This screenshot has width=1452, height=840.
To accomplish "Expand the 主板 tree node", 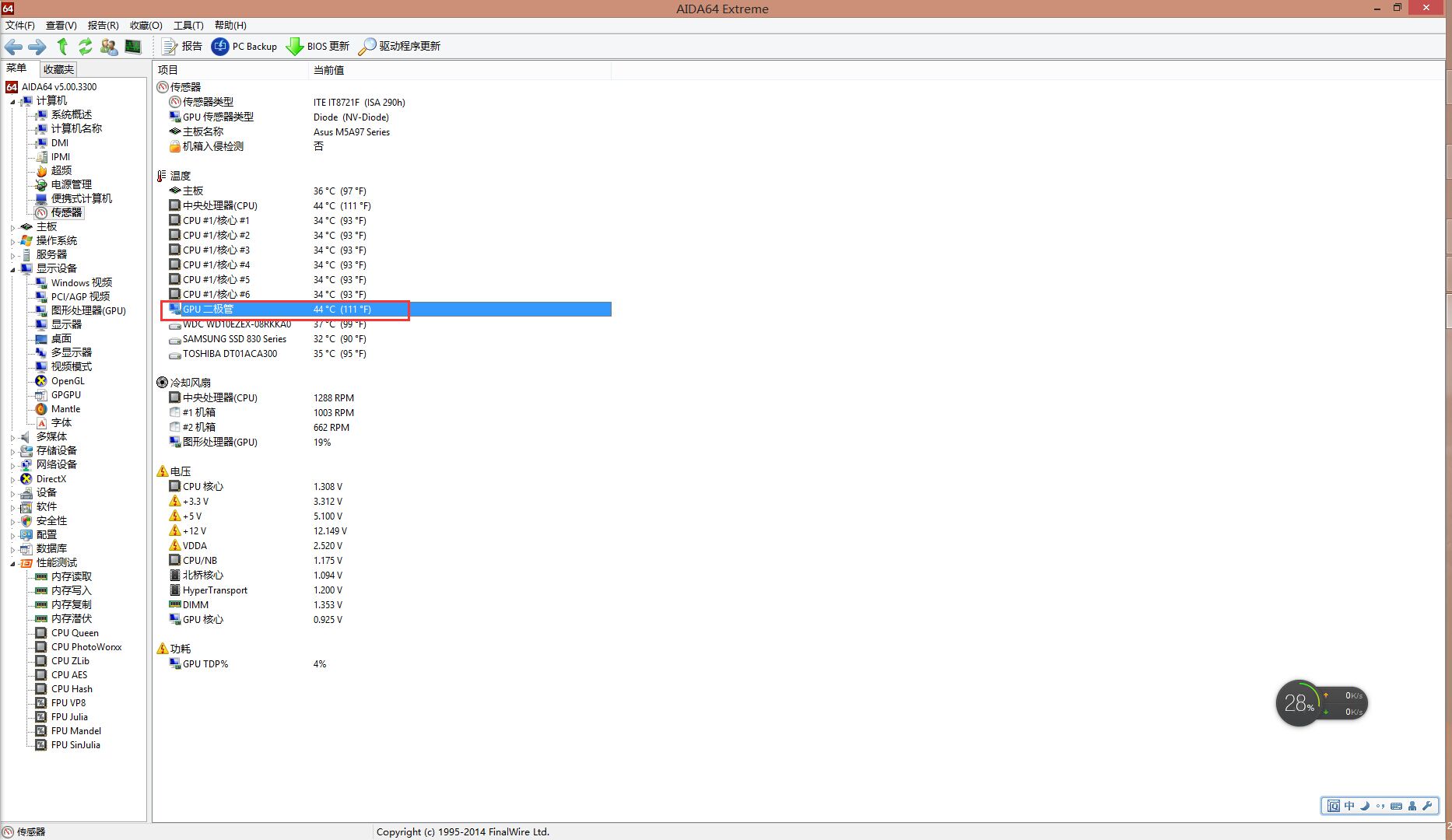I will click(x=12, y=227).
